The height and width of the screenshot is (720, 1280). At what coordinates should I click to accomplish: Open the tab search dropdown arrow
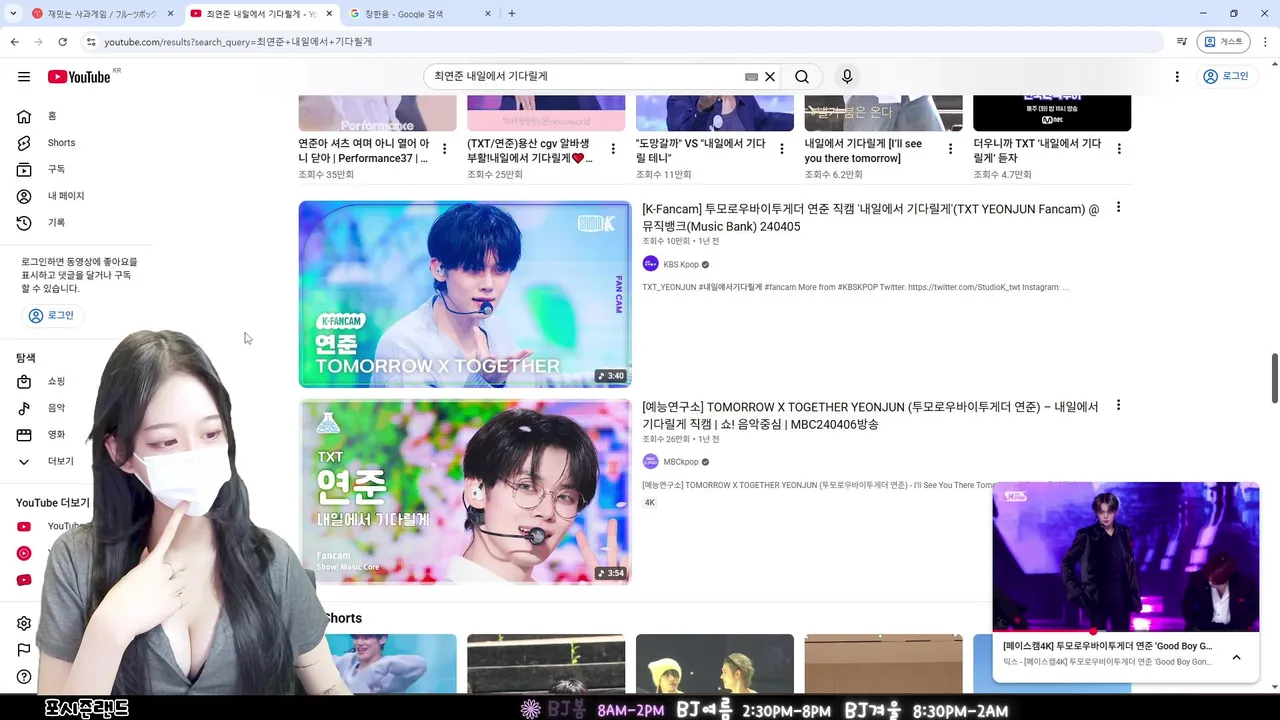(x=12, y=14)
